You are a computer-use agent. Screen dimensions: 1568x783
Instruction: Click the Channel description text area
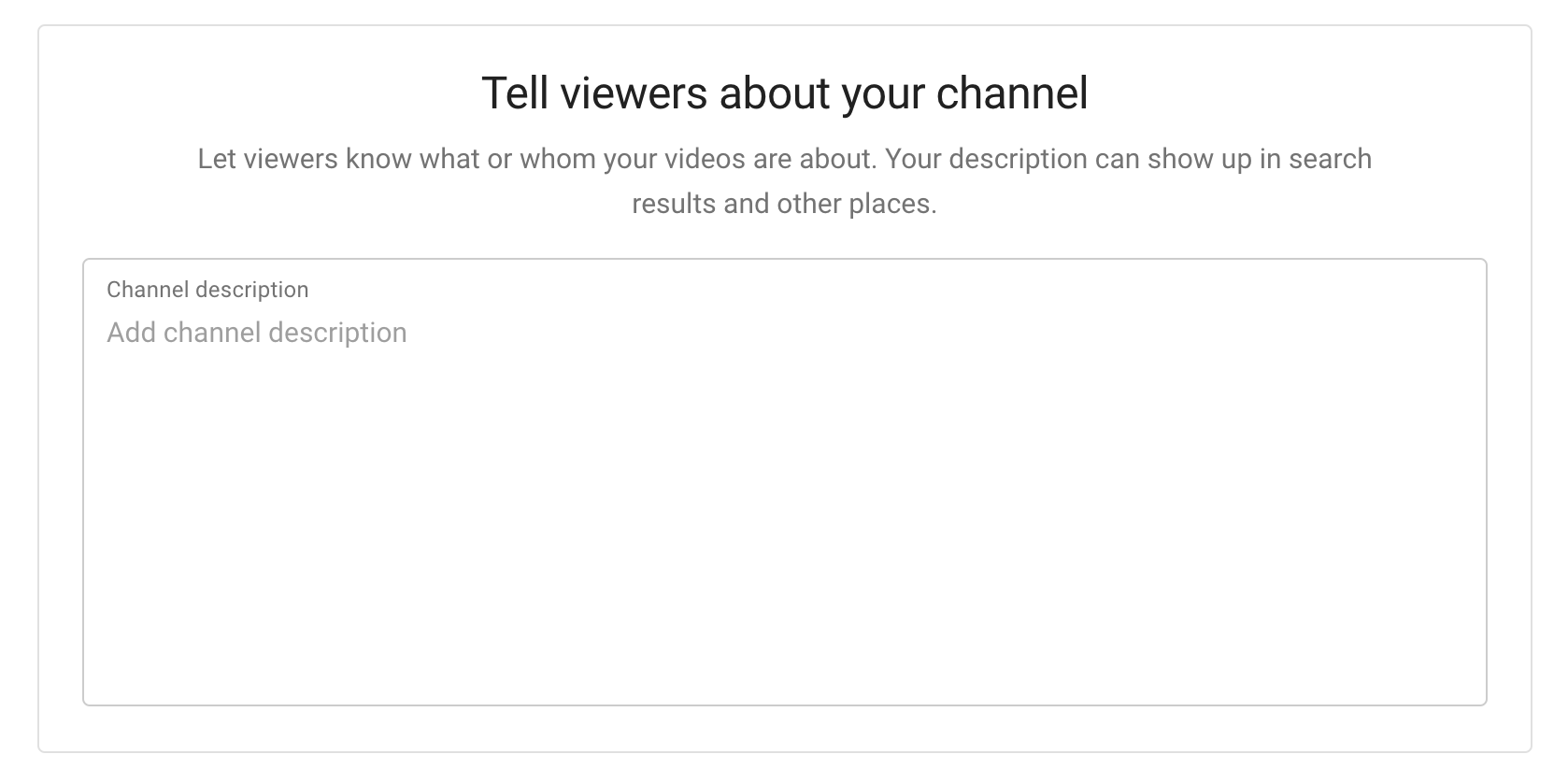click(x=784, y=482)
